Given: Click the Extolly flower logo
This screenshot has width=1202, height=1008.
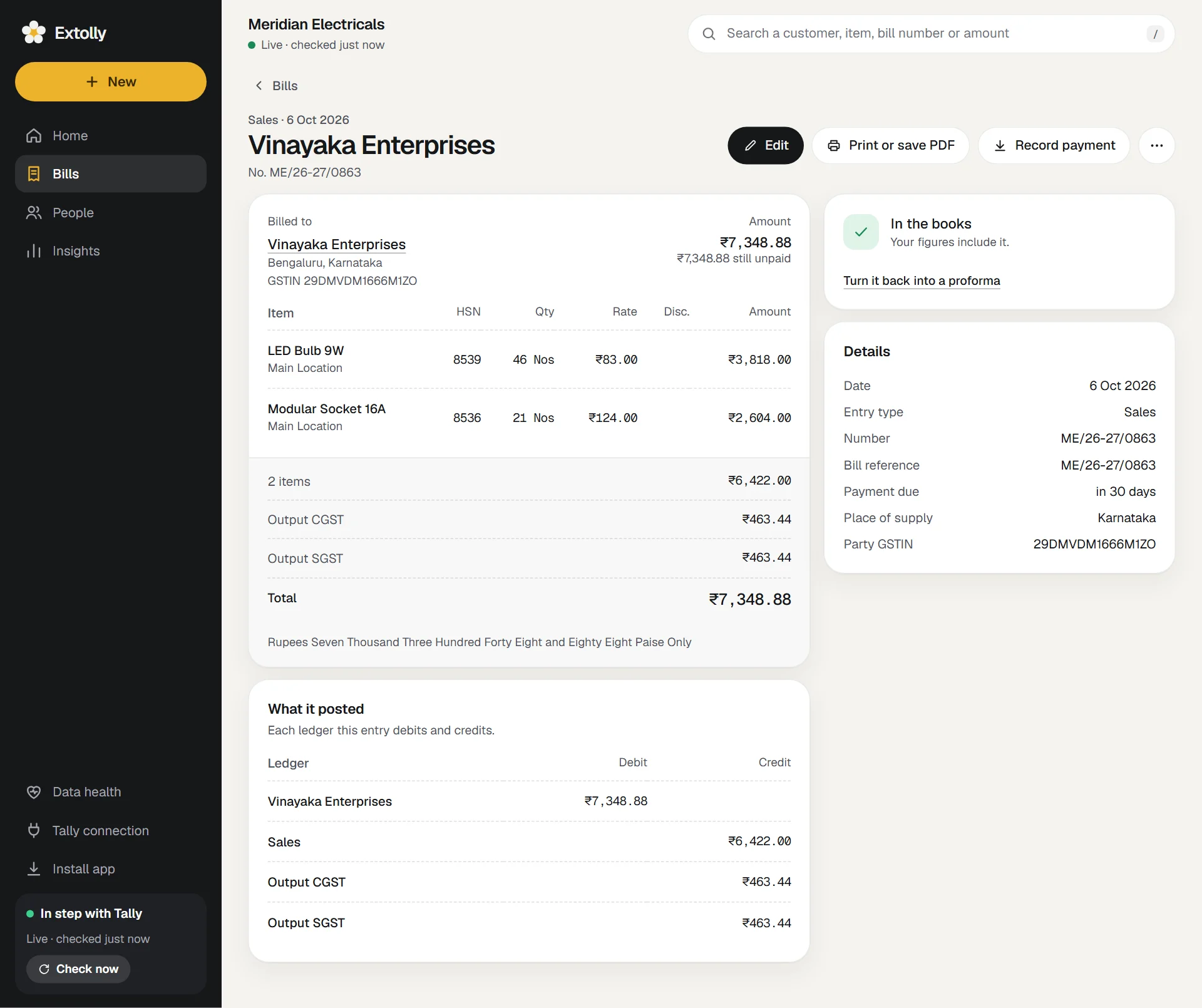Looking at the screenshot, I should [x=34, y=33].
